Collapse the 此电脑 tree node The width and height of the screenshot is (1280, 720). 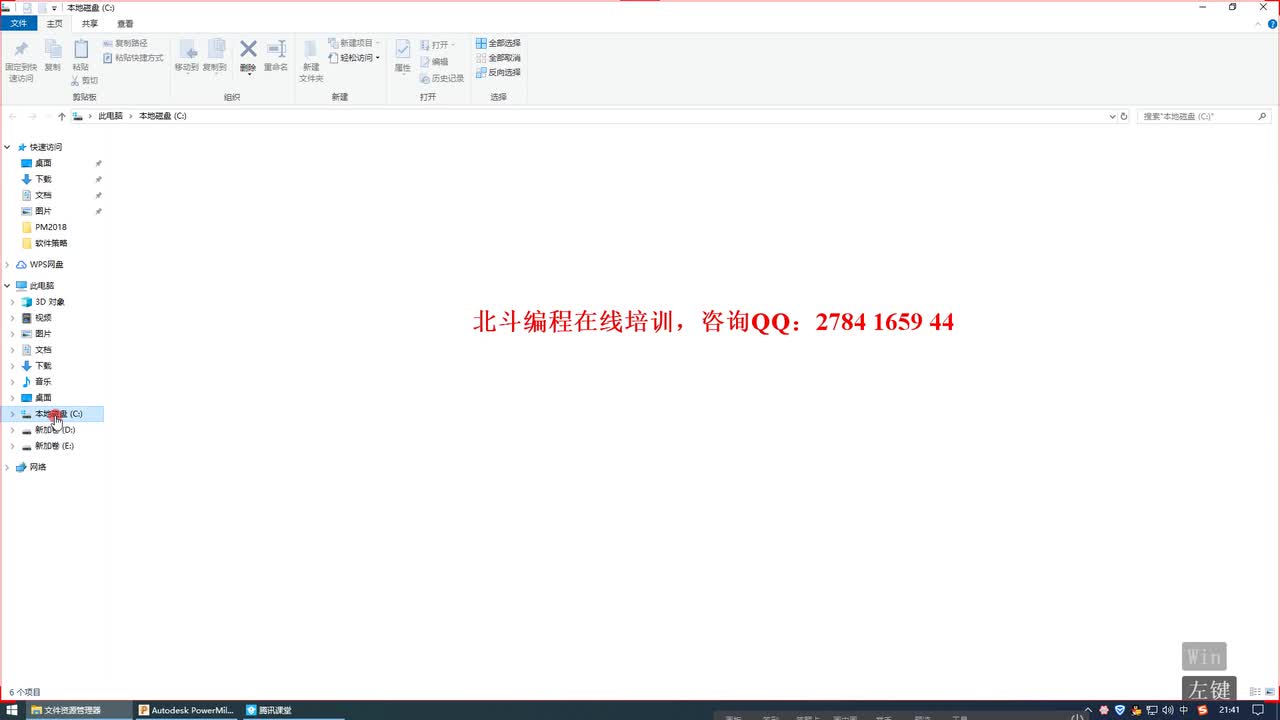pyautogui.click(x=8, y=286)
